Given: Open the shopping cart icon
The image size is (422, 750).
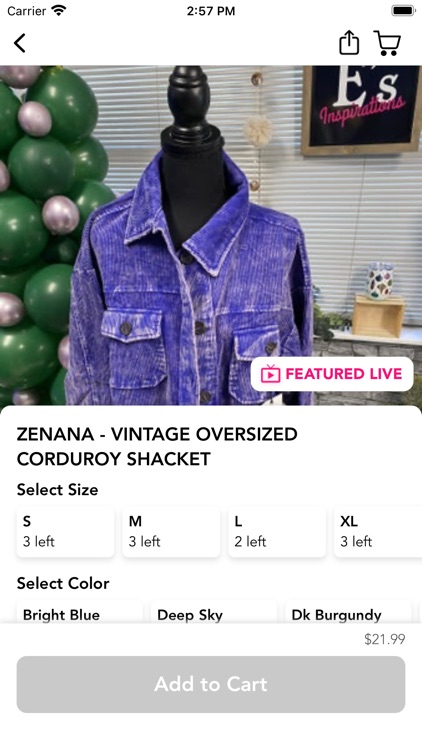Looking at the screenshot, I should [x=387, y=43].
